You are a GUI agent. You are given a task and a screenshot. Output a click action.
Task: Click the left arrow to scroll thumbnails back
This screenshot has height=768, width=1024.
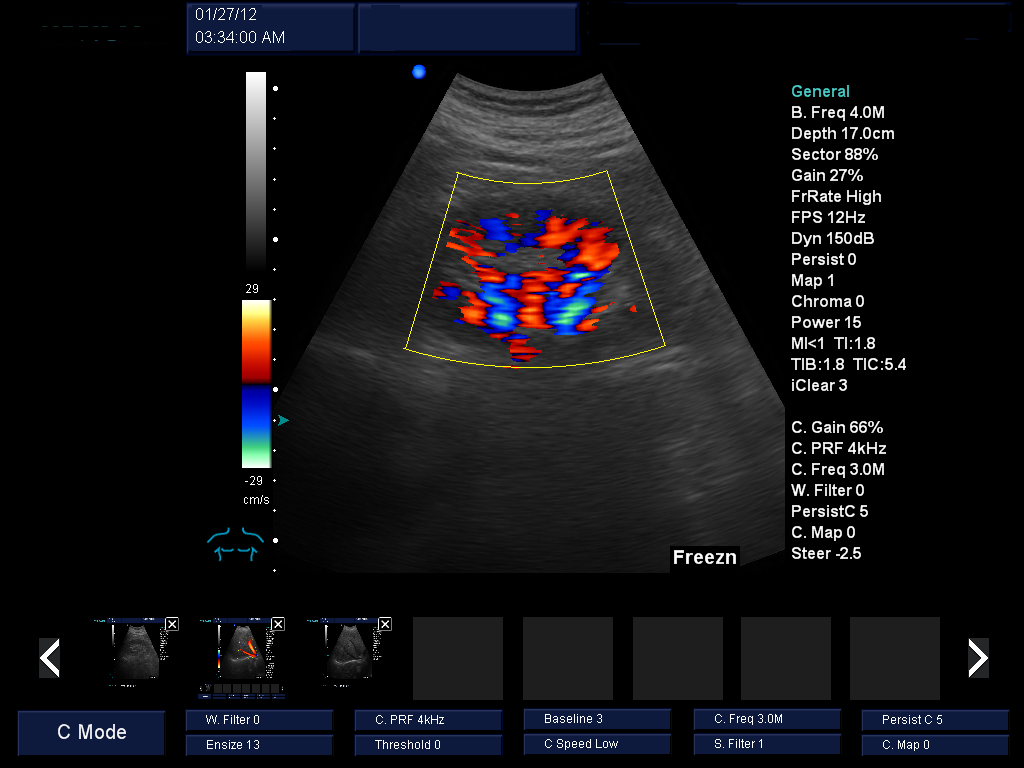(49, 658)
